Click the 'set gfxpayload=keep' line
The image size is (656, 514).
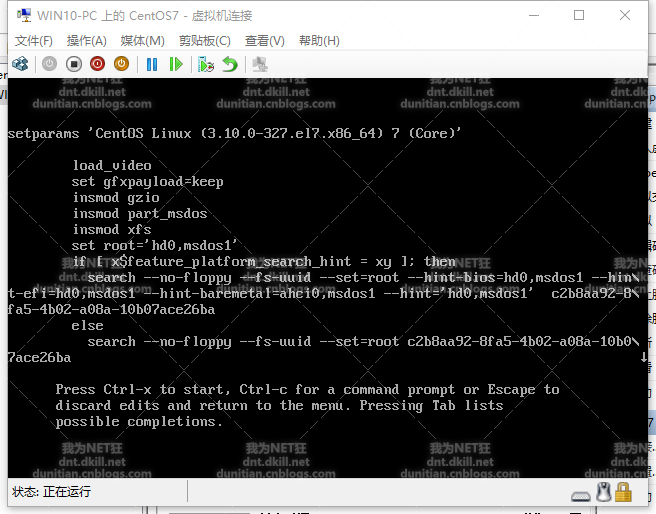(x=147, y=182)
